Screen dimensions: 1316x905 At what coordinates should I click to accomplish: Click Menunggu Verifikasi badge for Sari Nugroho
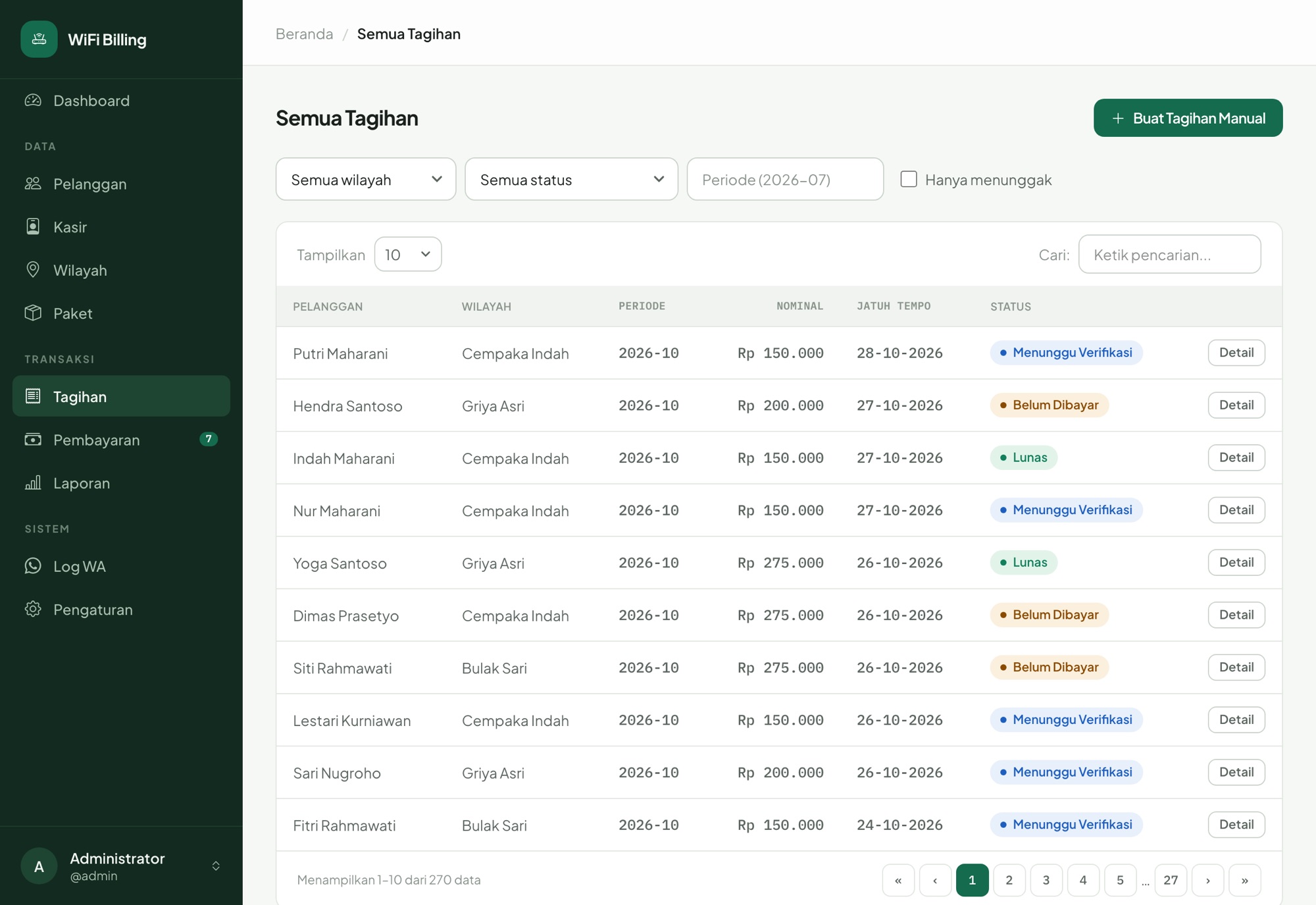pos(1066,772)
